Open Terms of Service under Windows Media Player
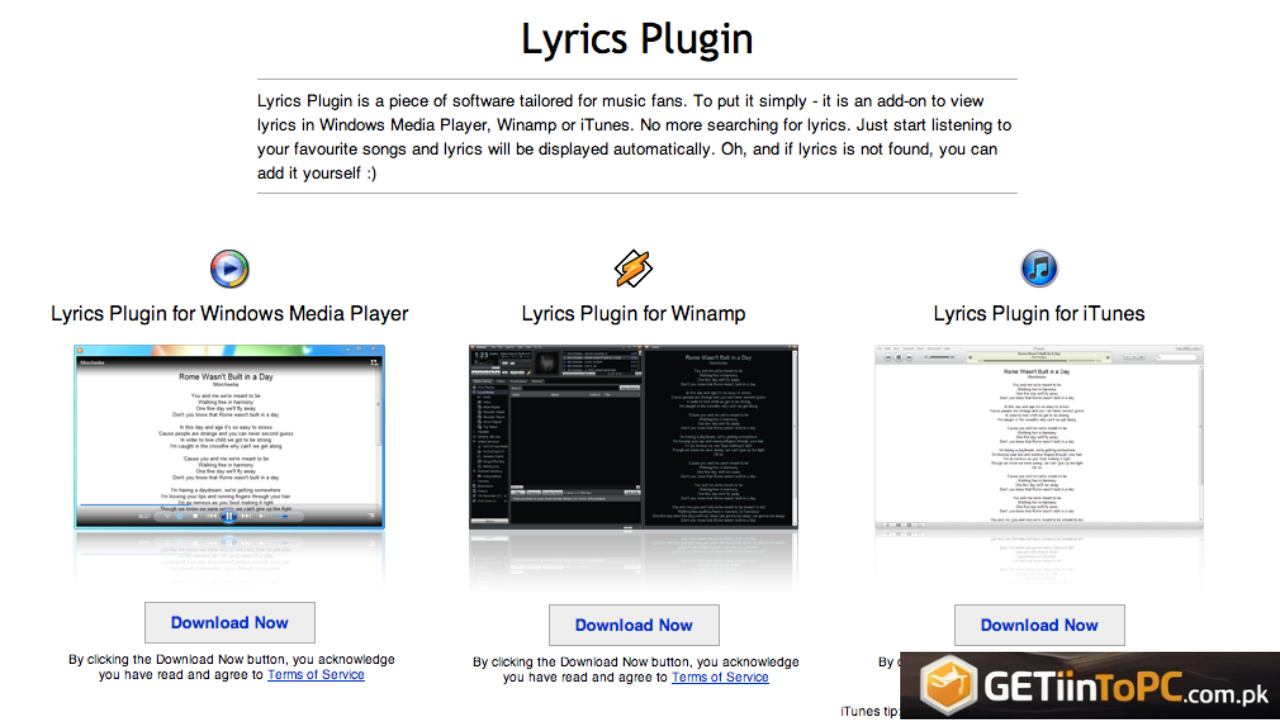Viewport: 1280px width, 720px height. pos(316,675)
